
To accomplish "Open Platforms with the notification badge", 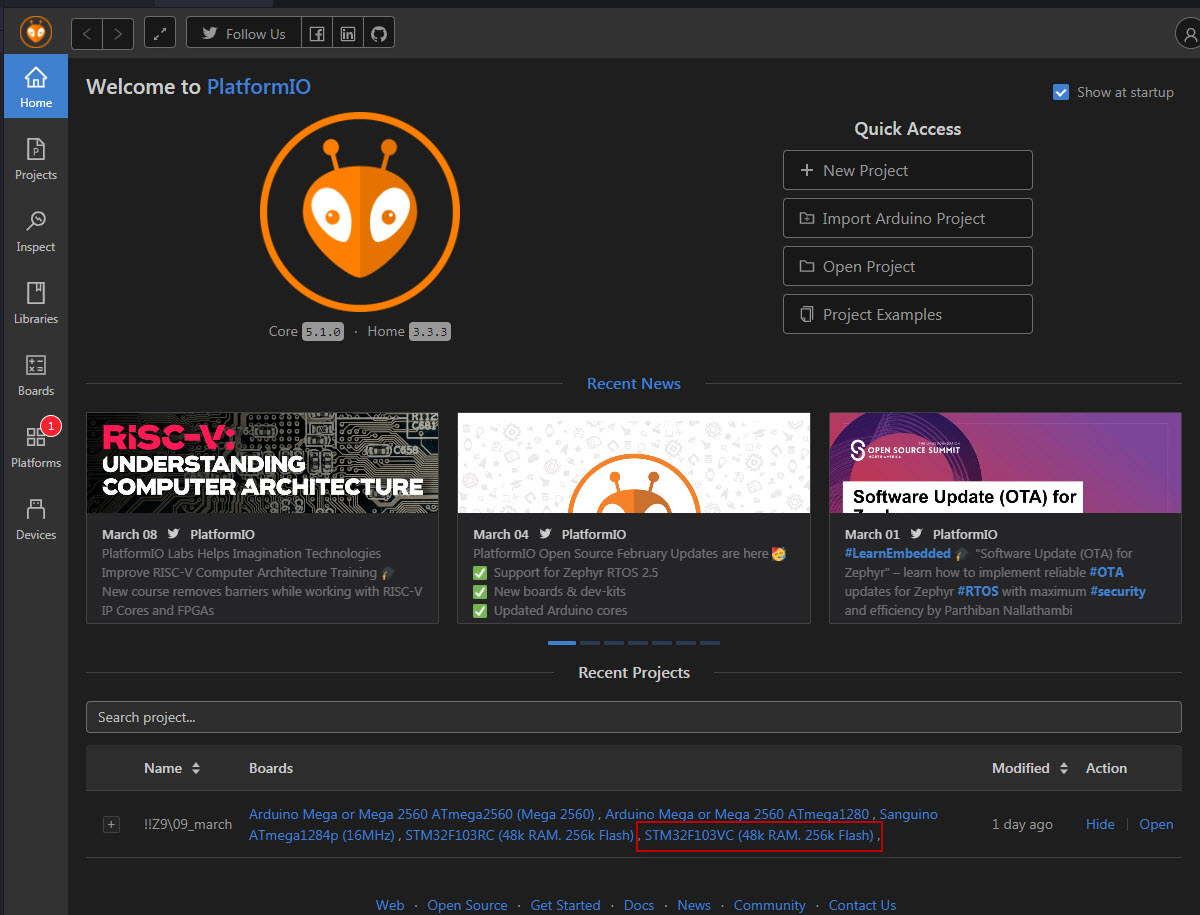I will point(36,447).
